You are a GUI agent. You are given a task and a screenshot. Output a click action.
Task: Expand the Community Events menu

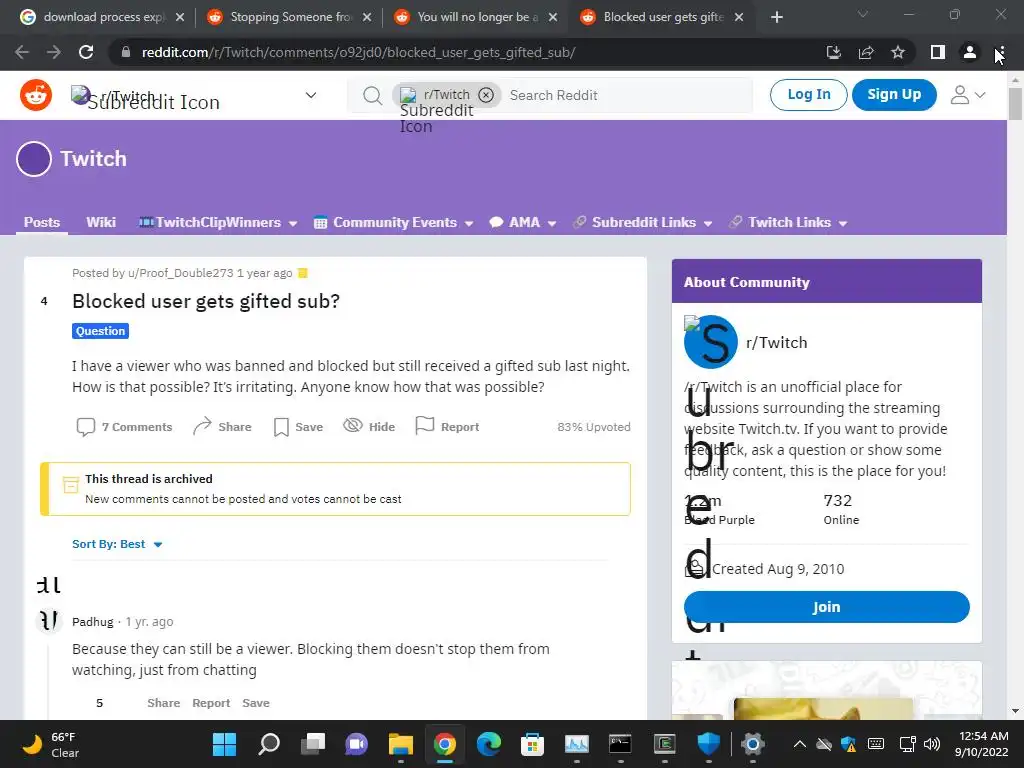[394, 223]
